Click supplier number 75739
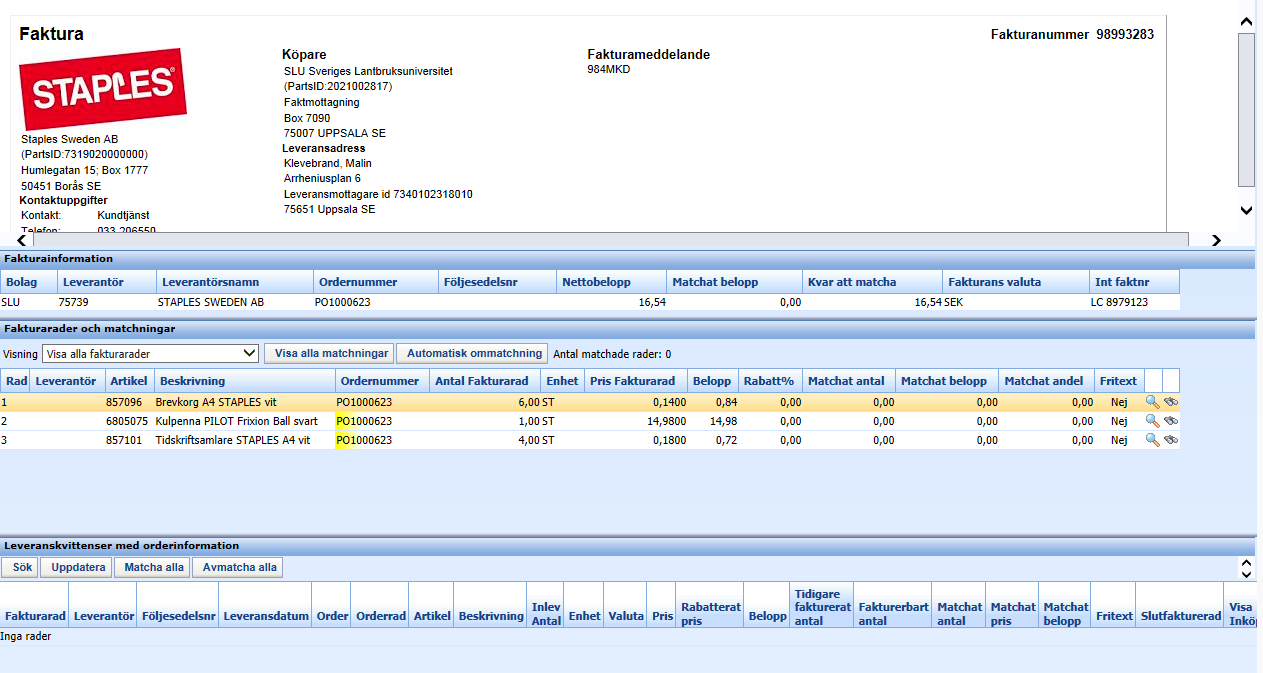1263x673 pixels. pyautogui.click(x=74, y=302)
